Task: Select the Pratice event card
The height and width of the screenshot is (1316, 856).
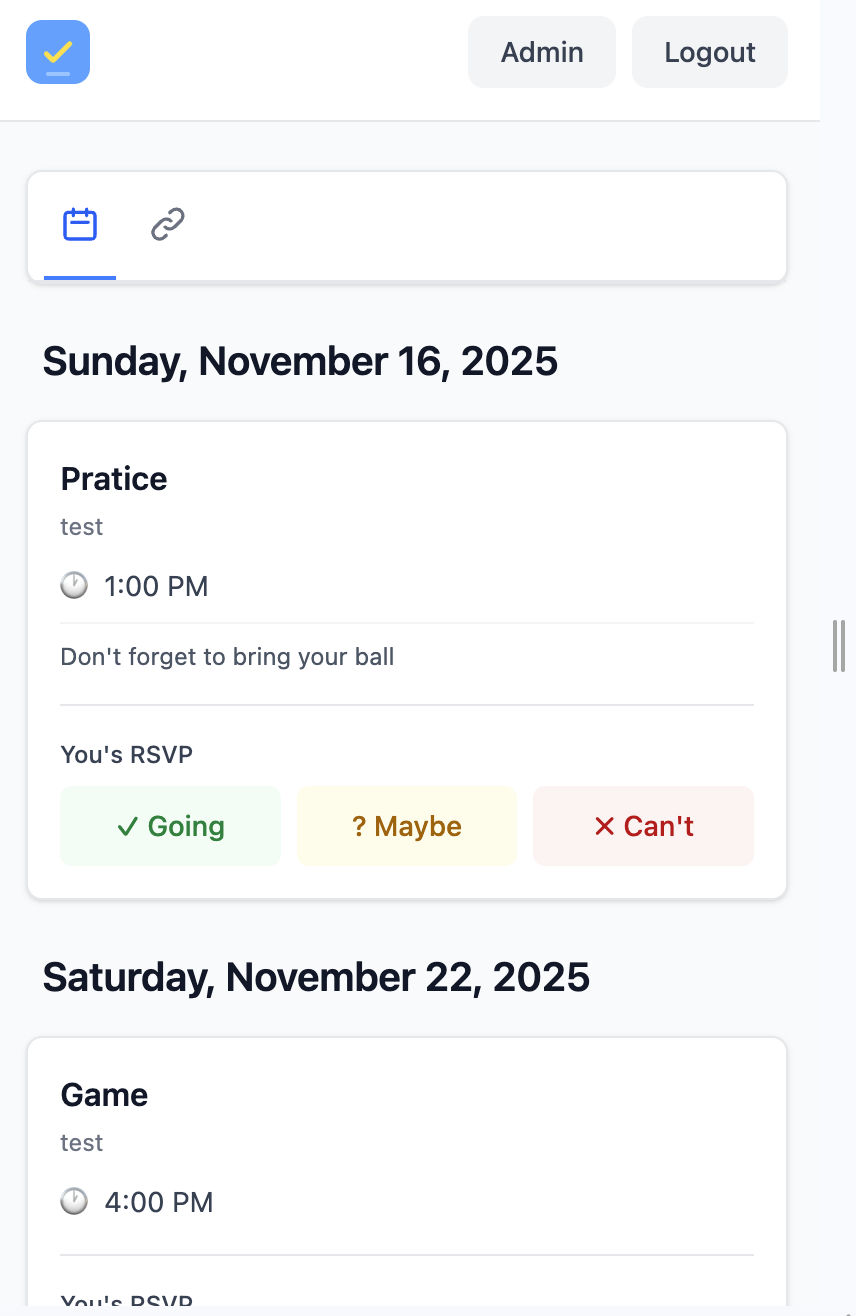Action: [406, 478]
